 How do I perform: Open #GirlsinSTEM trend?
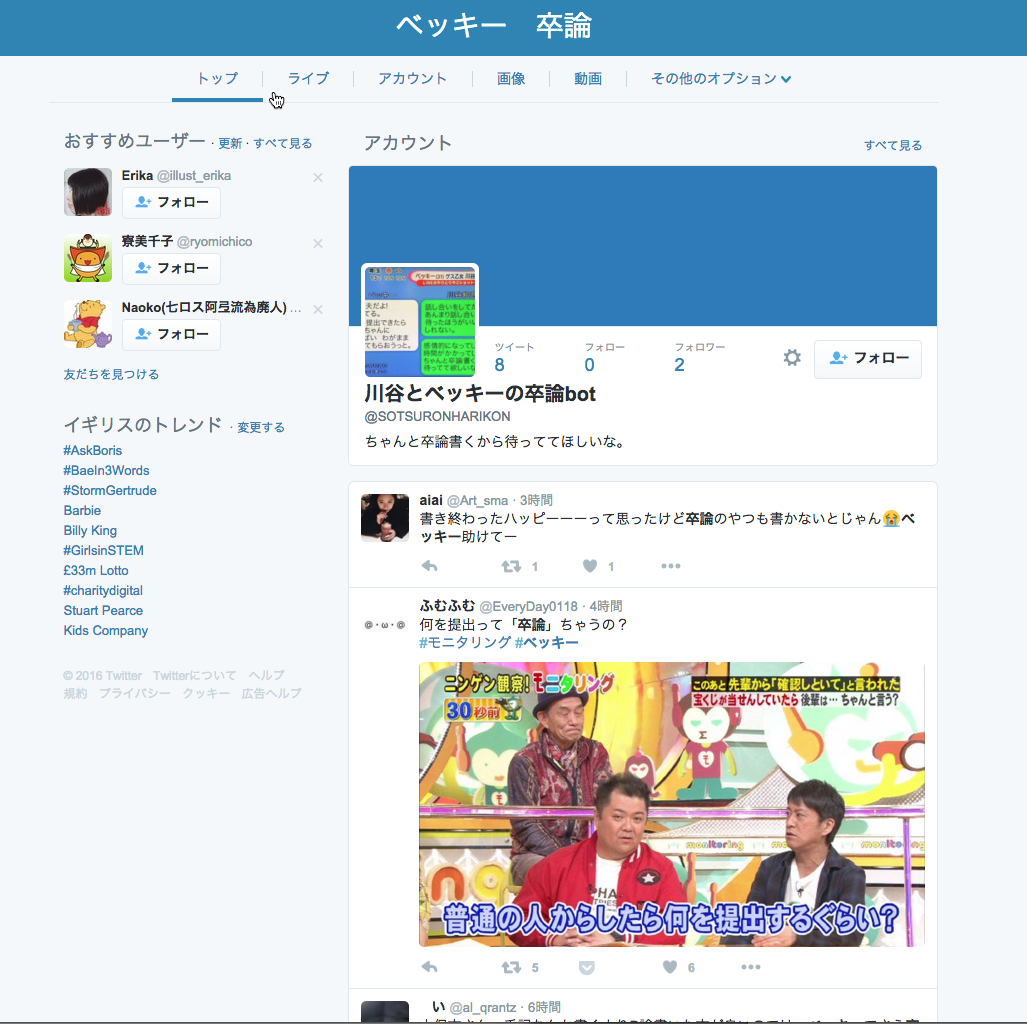pos(103,550)
